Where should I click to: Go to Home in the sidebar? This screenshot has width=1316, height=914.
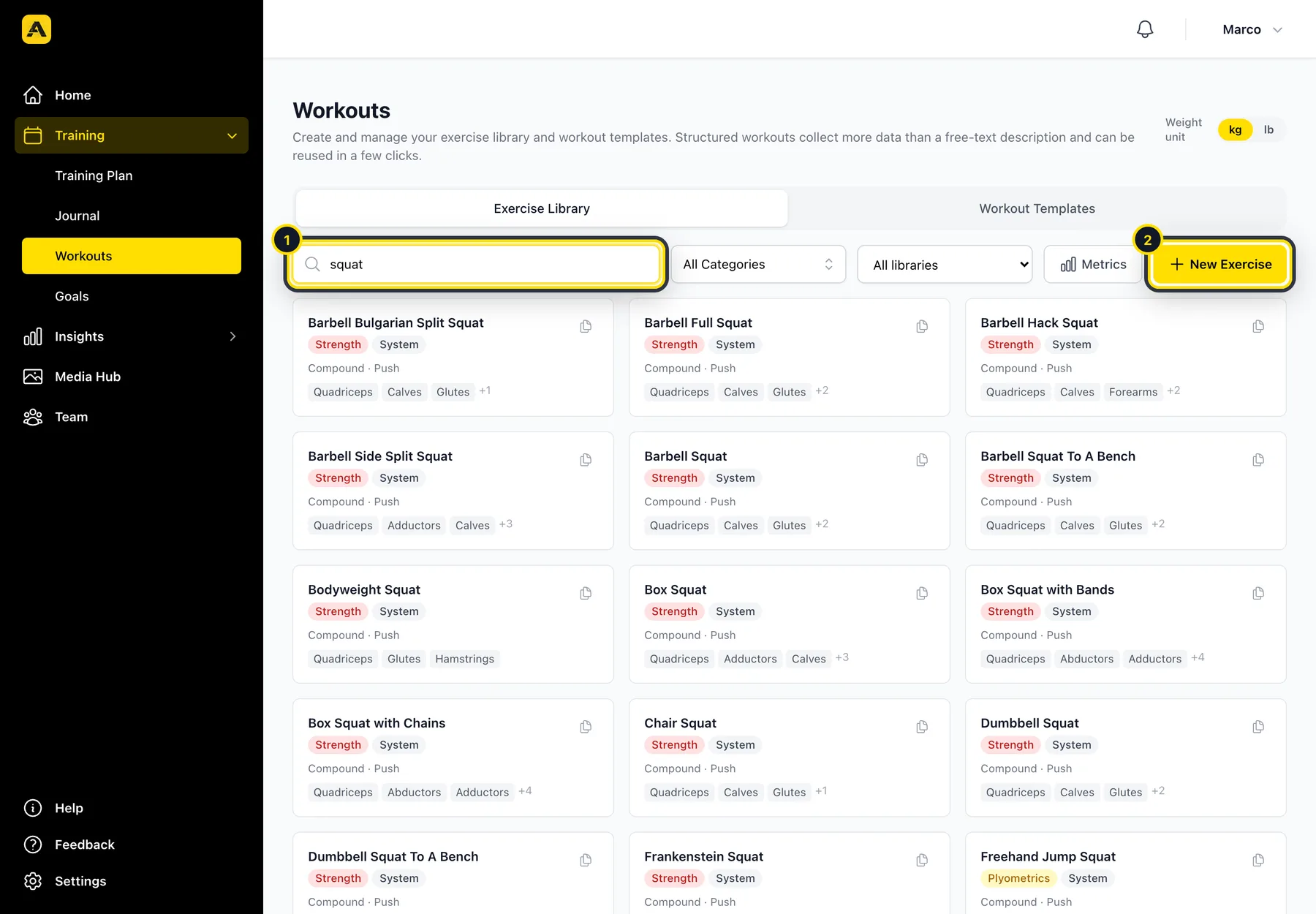tap(132, 95)
